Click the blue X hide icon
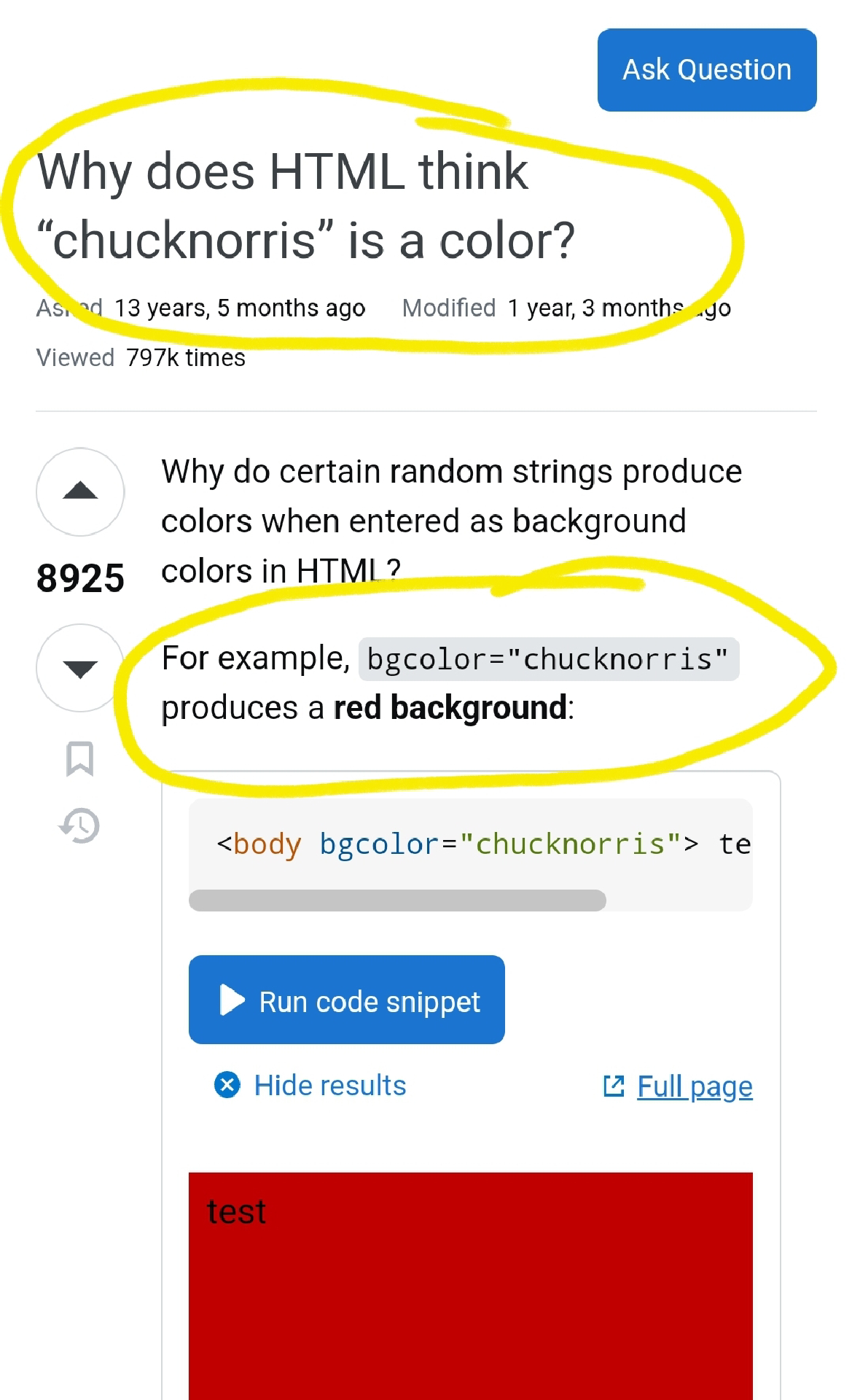This screenshot has height=1400, width=852. tap(227, 1085)
